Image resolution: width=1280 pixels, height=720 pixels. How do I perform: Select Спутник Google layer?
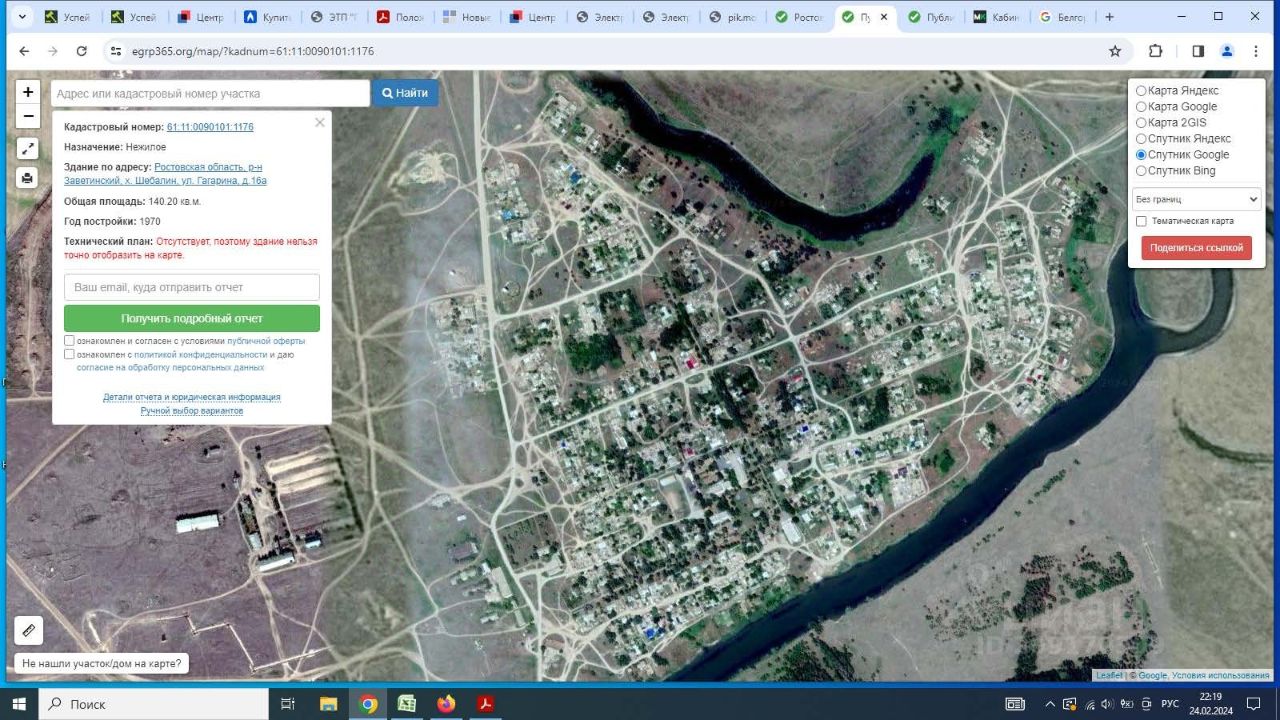1141,155
